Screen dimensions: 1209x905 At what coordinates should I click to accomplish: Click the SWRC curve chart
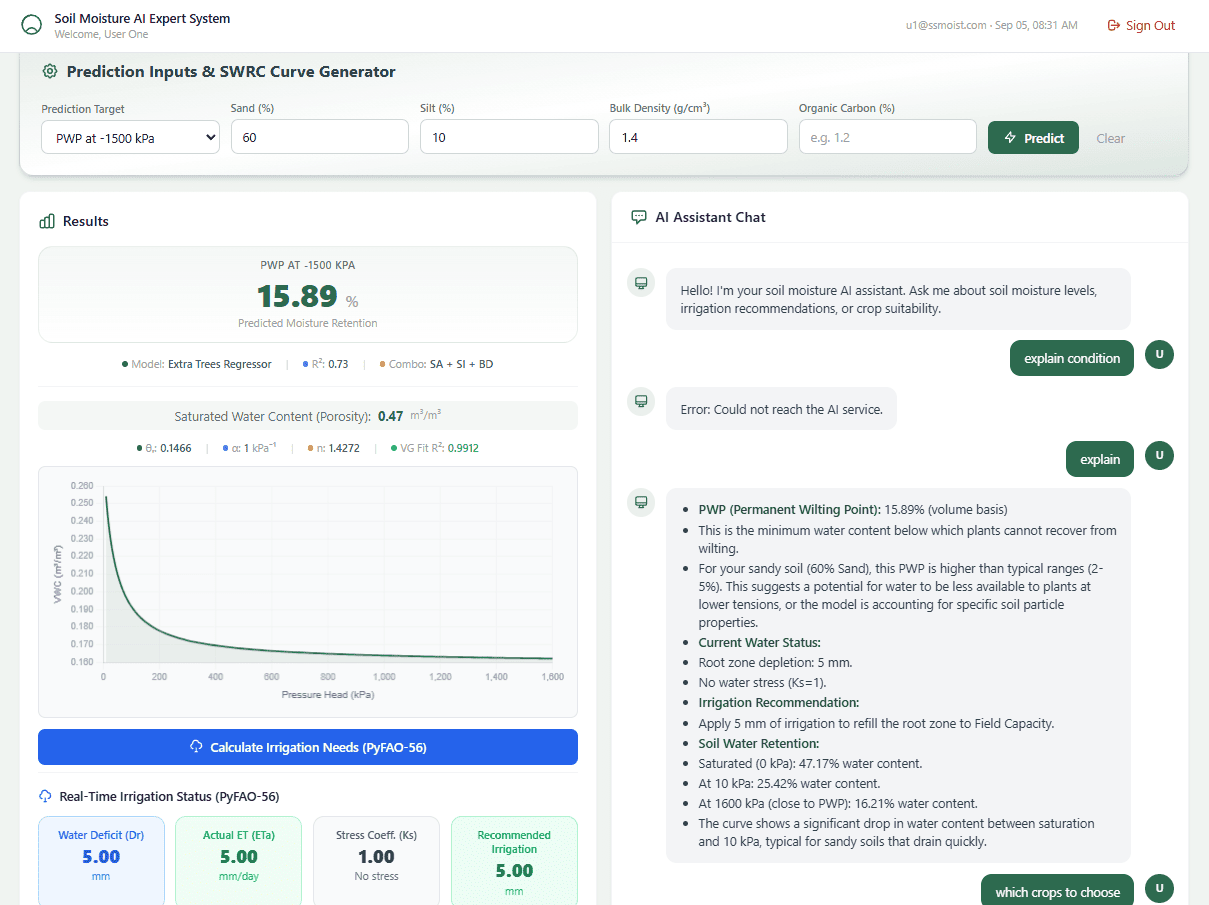click(308, 591)
